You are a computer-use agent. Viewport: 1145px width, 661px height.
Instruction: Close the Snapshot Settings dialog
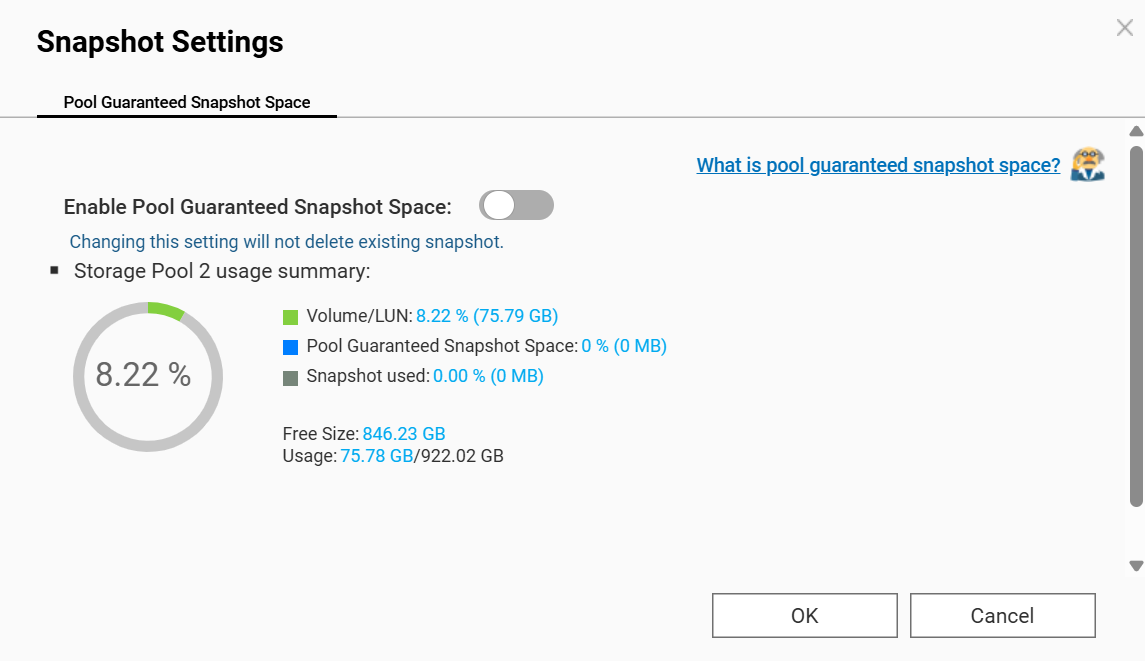click(1124, 28)
